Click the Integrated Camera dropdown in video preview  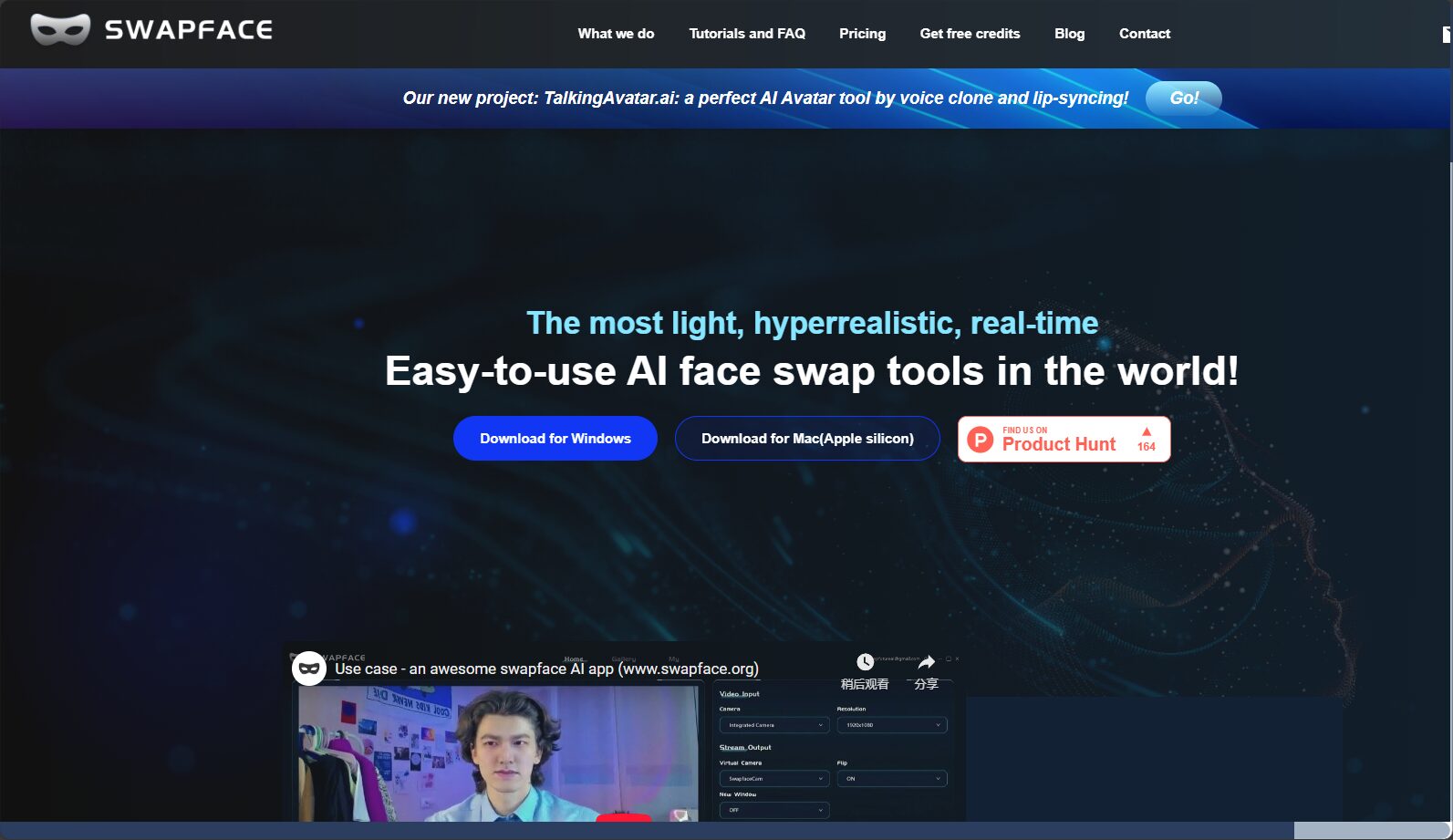coord(774,725)
